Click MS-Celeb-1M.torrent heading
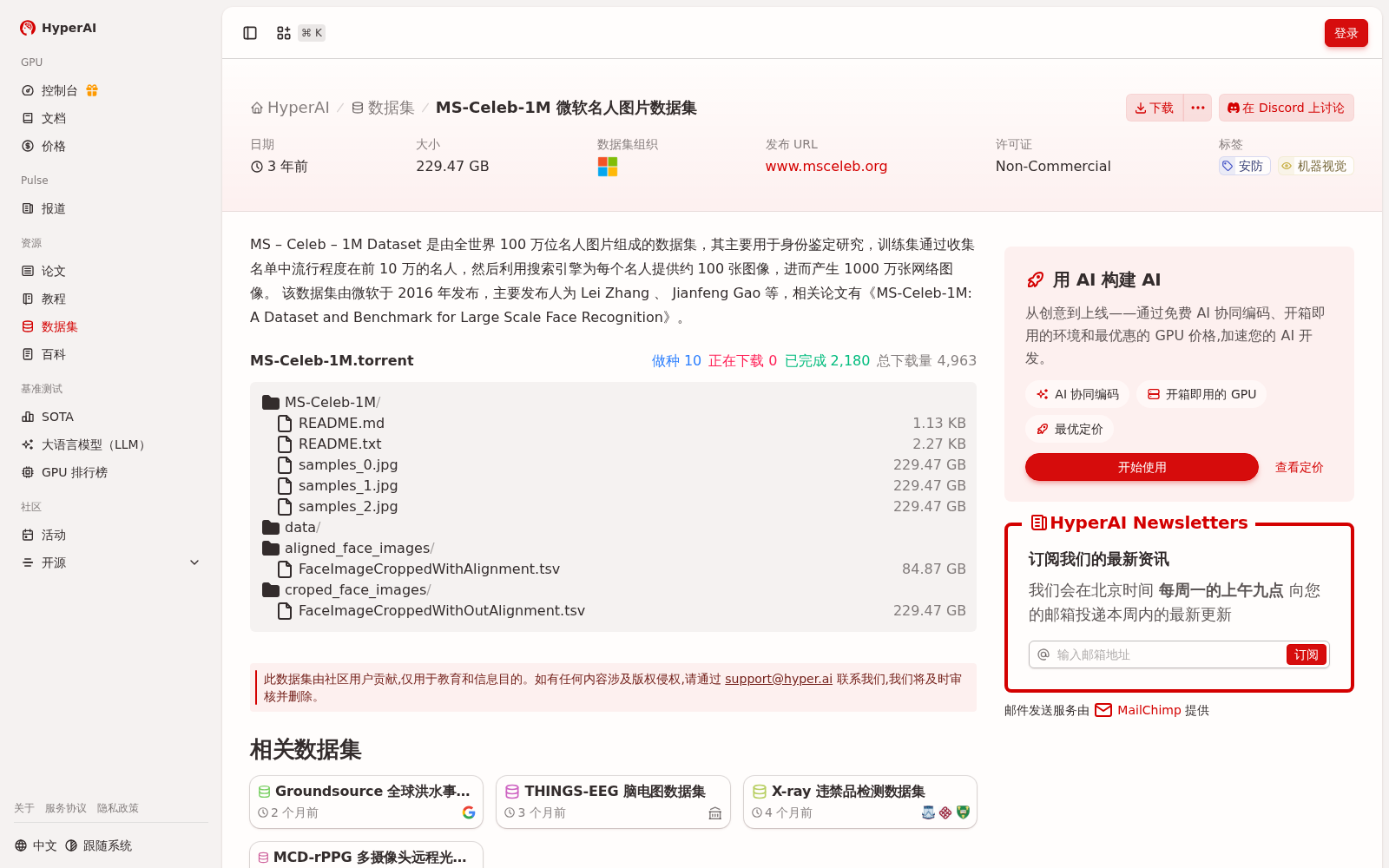The width and height of the screenshot is (1389, 868). click(332, 360)
